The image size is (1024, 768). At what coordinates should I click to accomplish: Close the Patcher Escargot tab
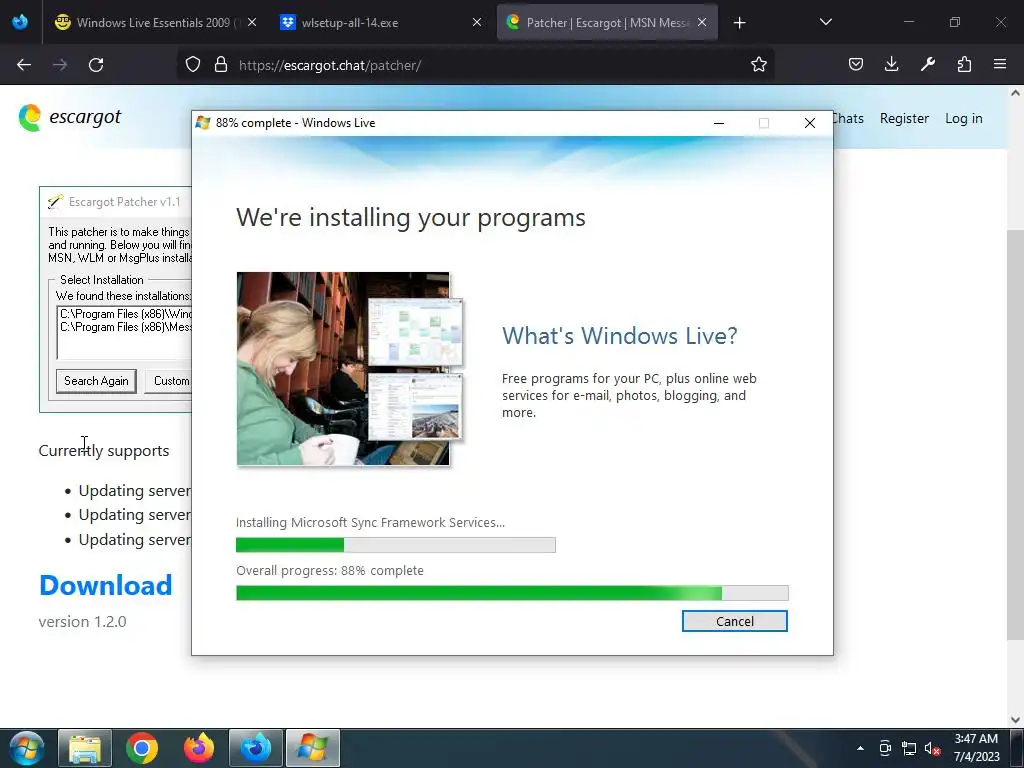(x=702, y=22)
